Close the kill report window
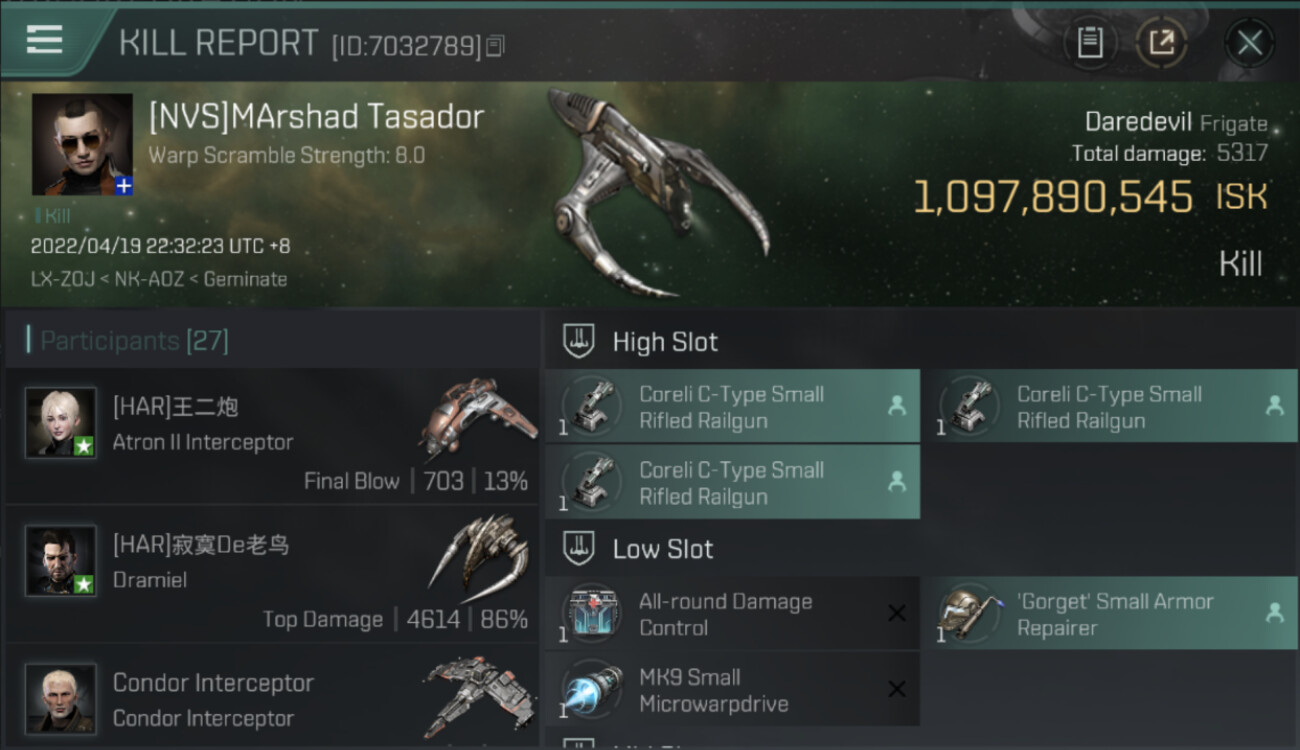 point(1249,43)
